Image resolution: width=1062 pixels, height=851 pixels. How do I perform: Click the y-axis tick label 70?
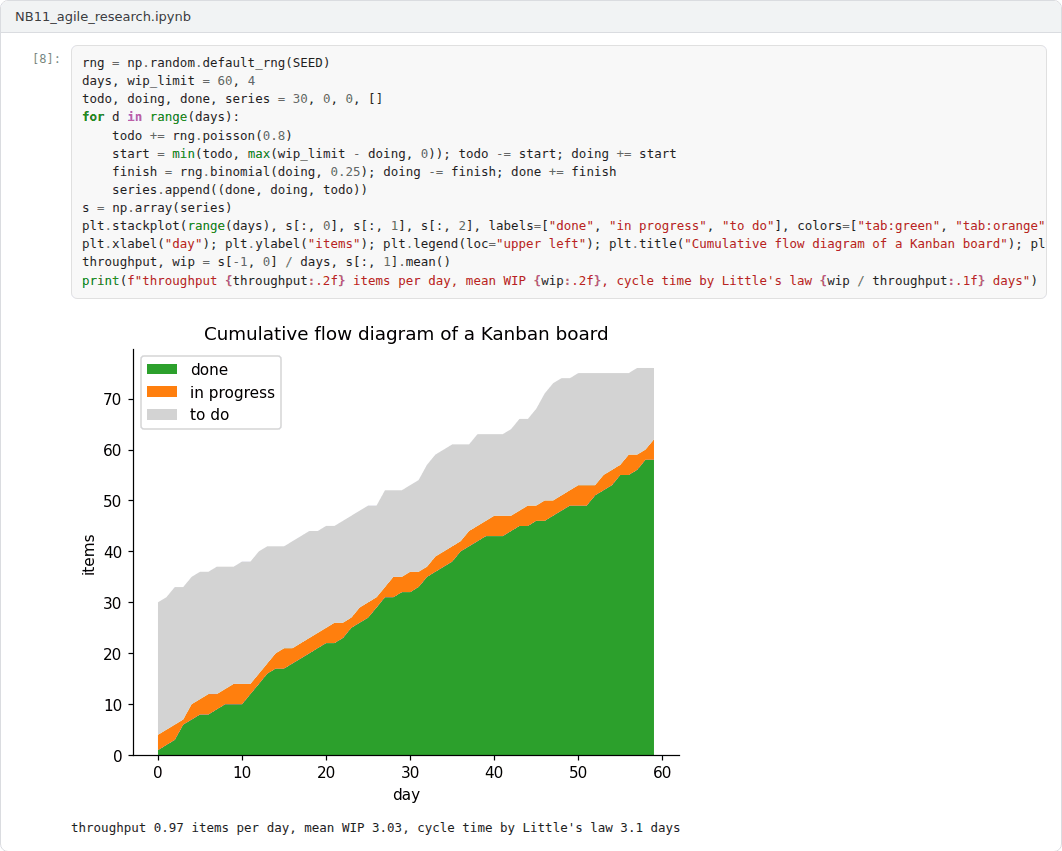112,400
